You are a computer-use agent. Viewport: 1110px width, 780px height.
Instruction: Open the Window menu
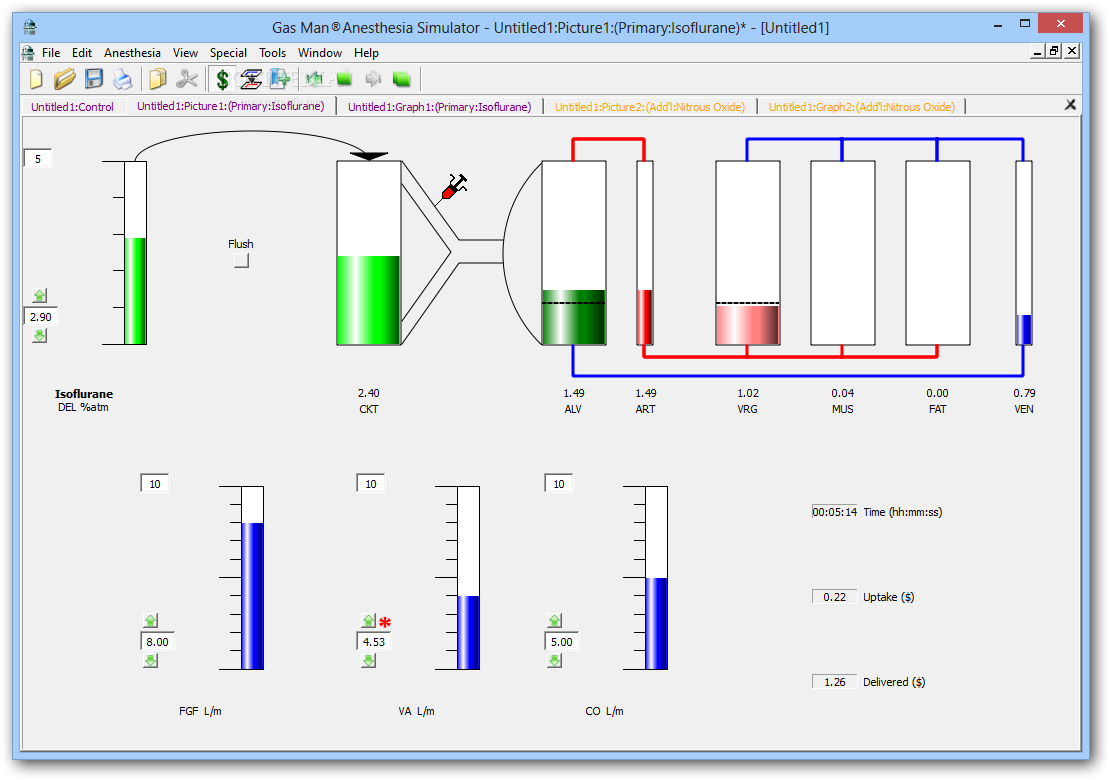(320, 52)
